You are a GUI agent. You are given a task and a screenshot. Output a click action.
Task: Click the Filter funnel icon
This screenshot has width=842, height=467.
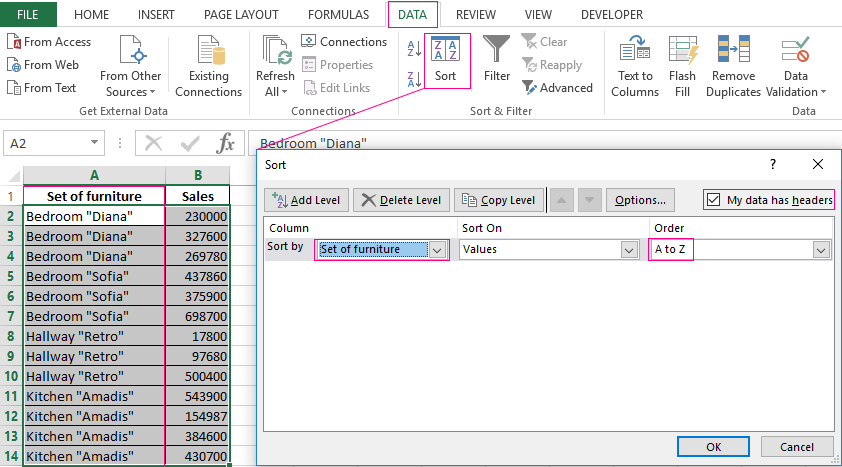[x=497, y=52]
